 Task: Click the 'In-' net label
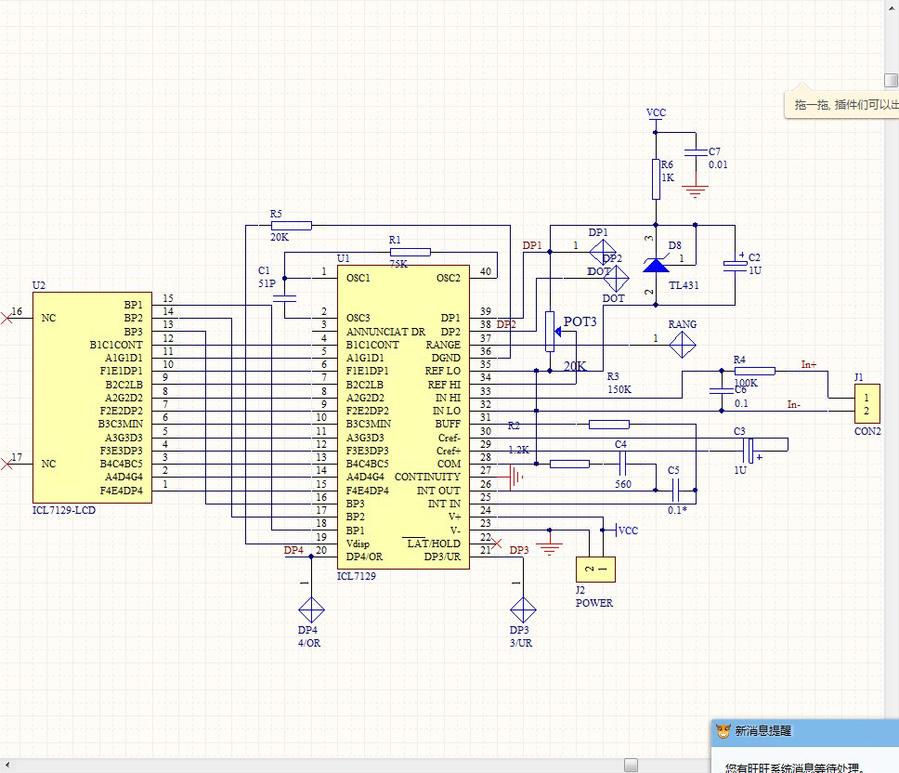click(x=794, y=404)
